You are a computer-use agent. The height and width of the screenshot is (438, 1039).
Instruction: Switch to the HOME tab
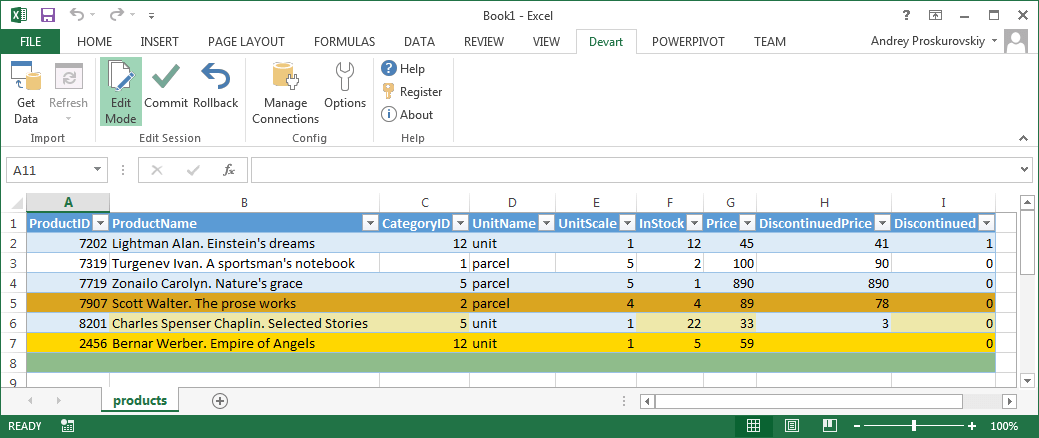coord(95,42)
